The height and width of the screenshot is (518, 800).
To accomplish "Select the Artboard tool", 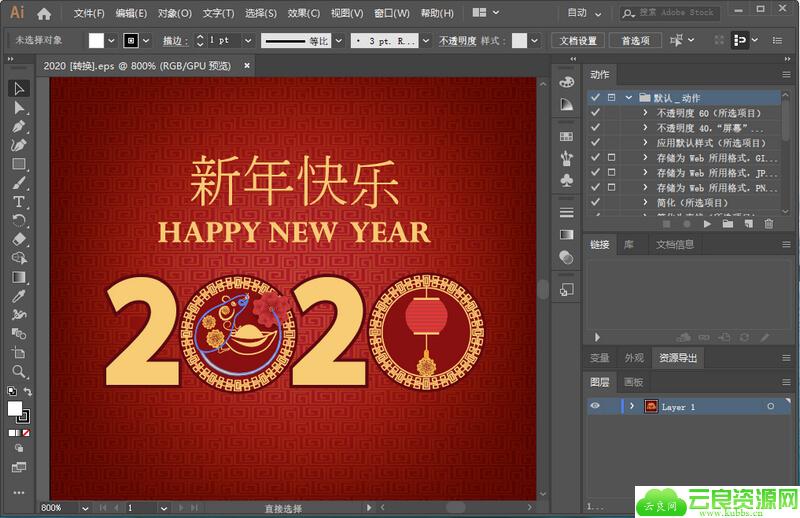I will click(x=19, y=353).
